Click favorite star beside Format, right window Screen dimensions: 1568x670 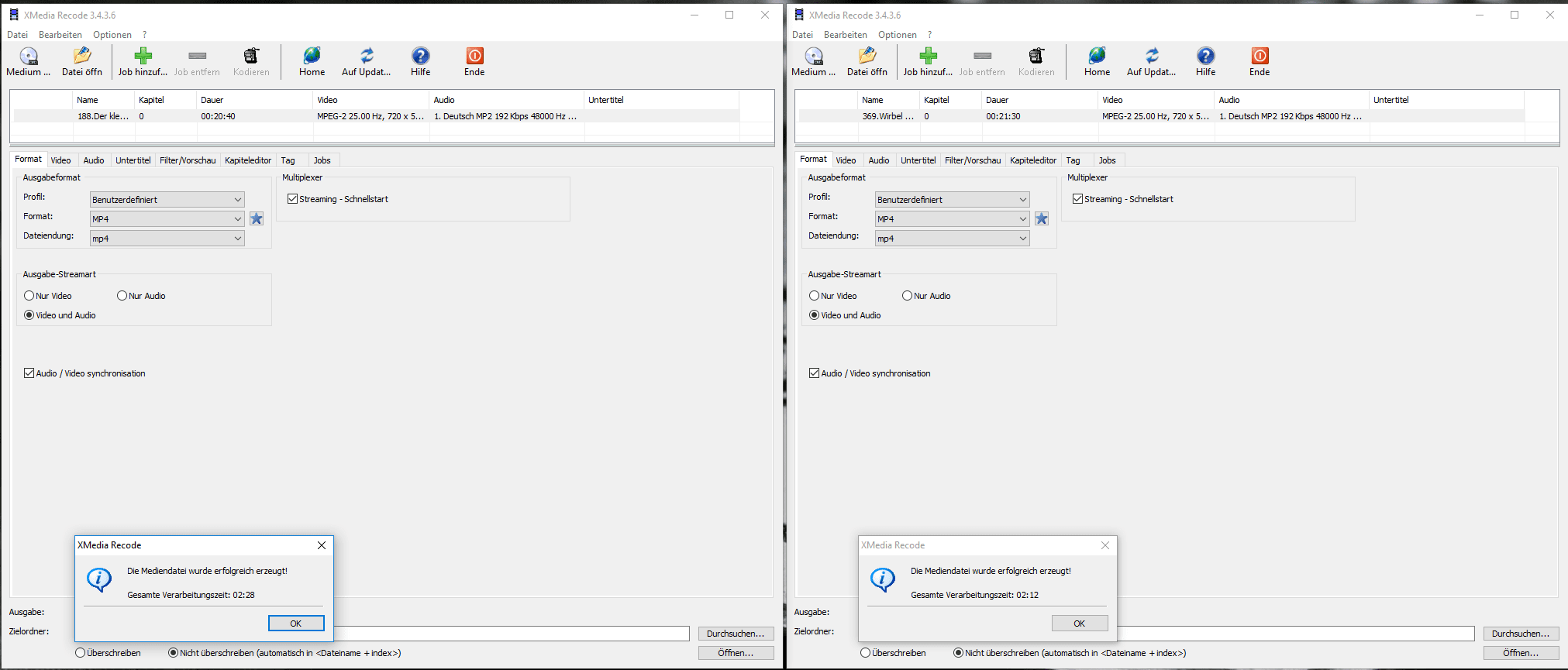coord(1042,218)
